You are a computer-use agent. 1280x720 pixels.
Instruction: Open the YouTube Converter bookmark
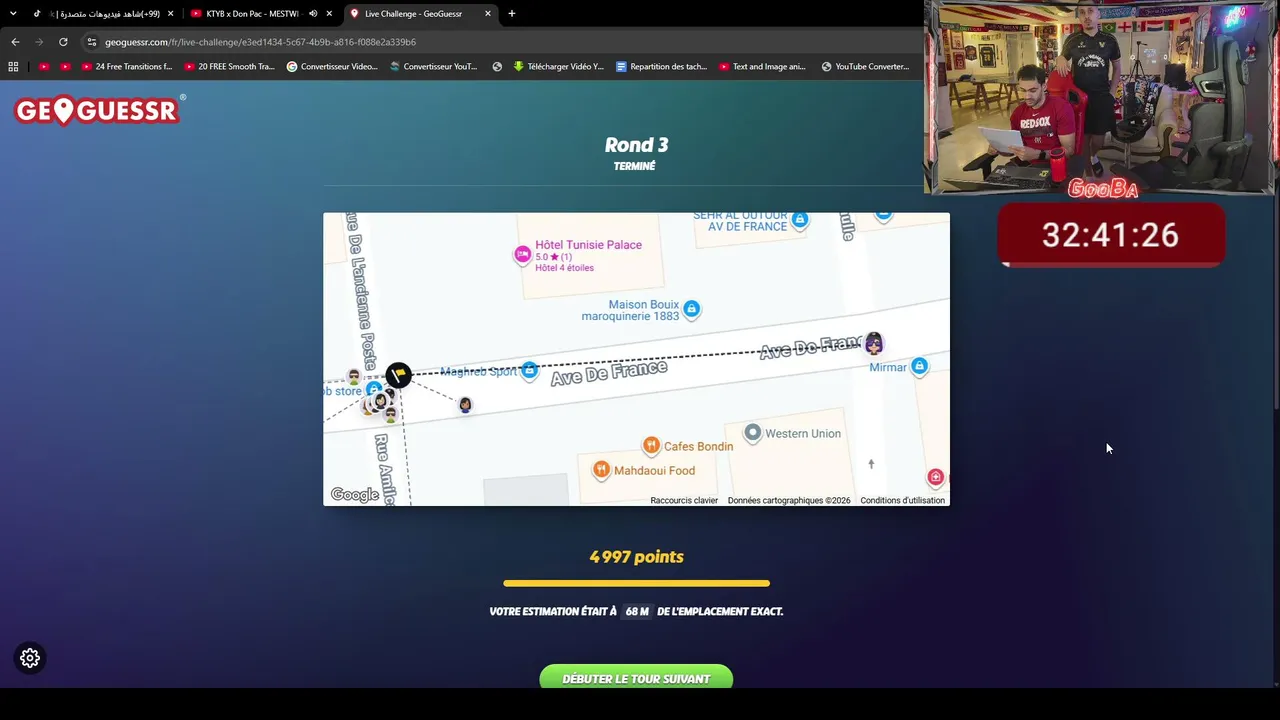click(865, 67)
